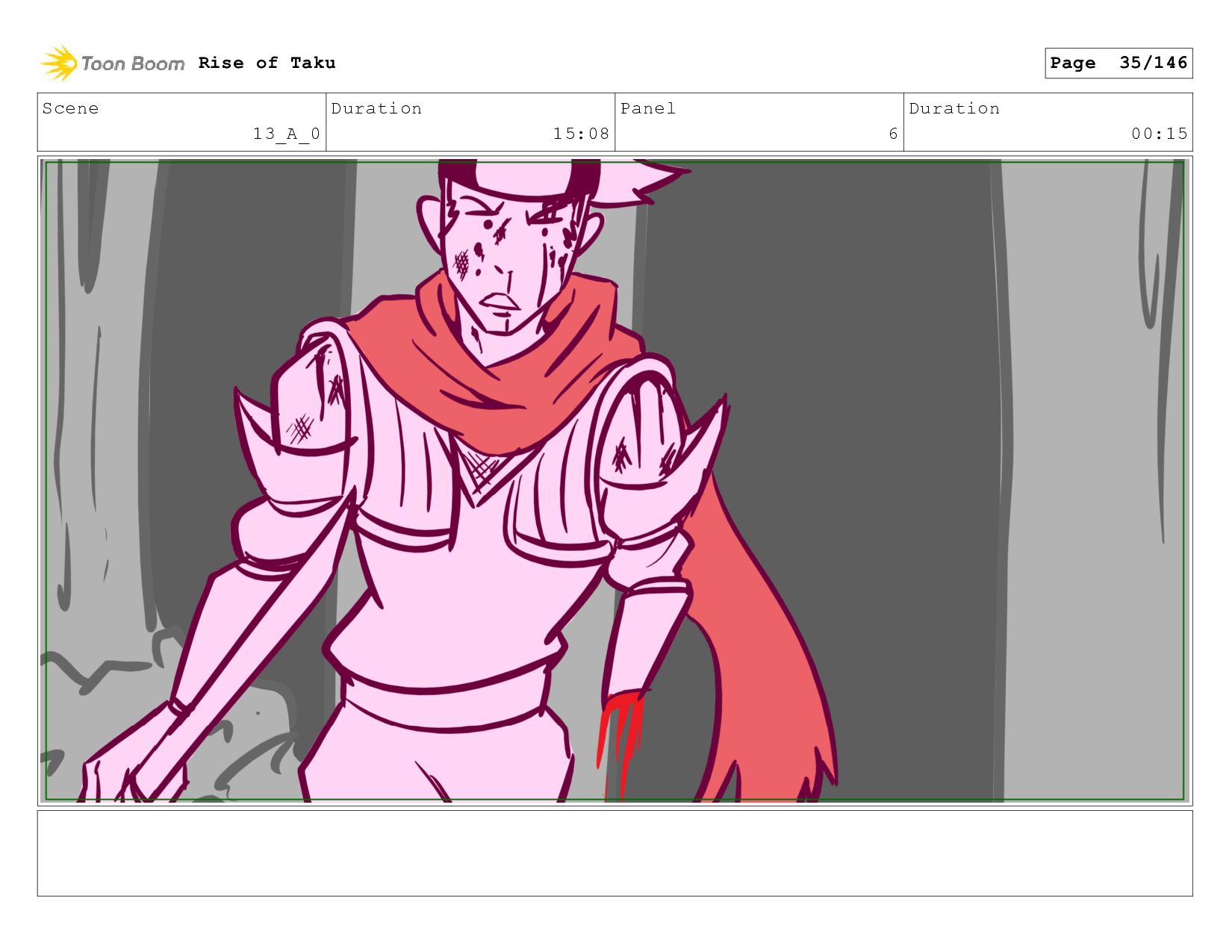This screenshot has width=1232, height=952.
Task: Select the 'Rise of Taku' title text
Action: pyautogui.click(x=267, y=63)
